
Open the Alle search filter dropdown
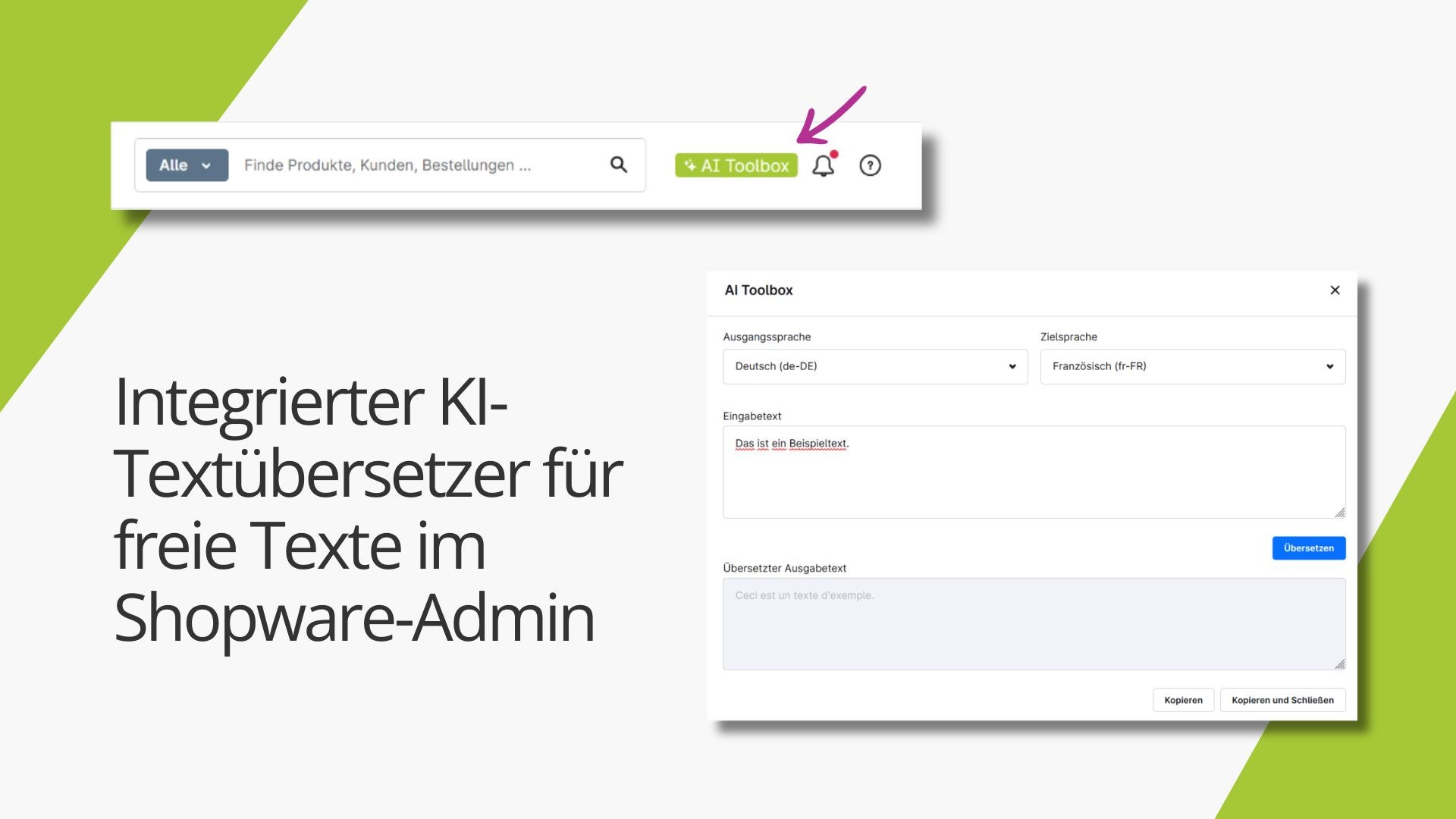pyautogui.click(x=187, y=165)
